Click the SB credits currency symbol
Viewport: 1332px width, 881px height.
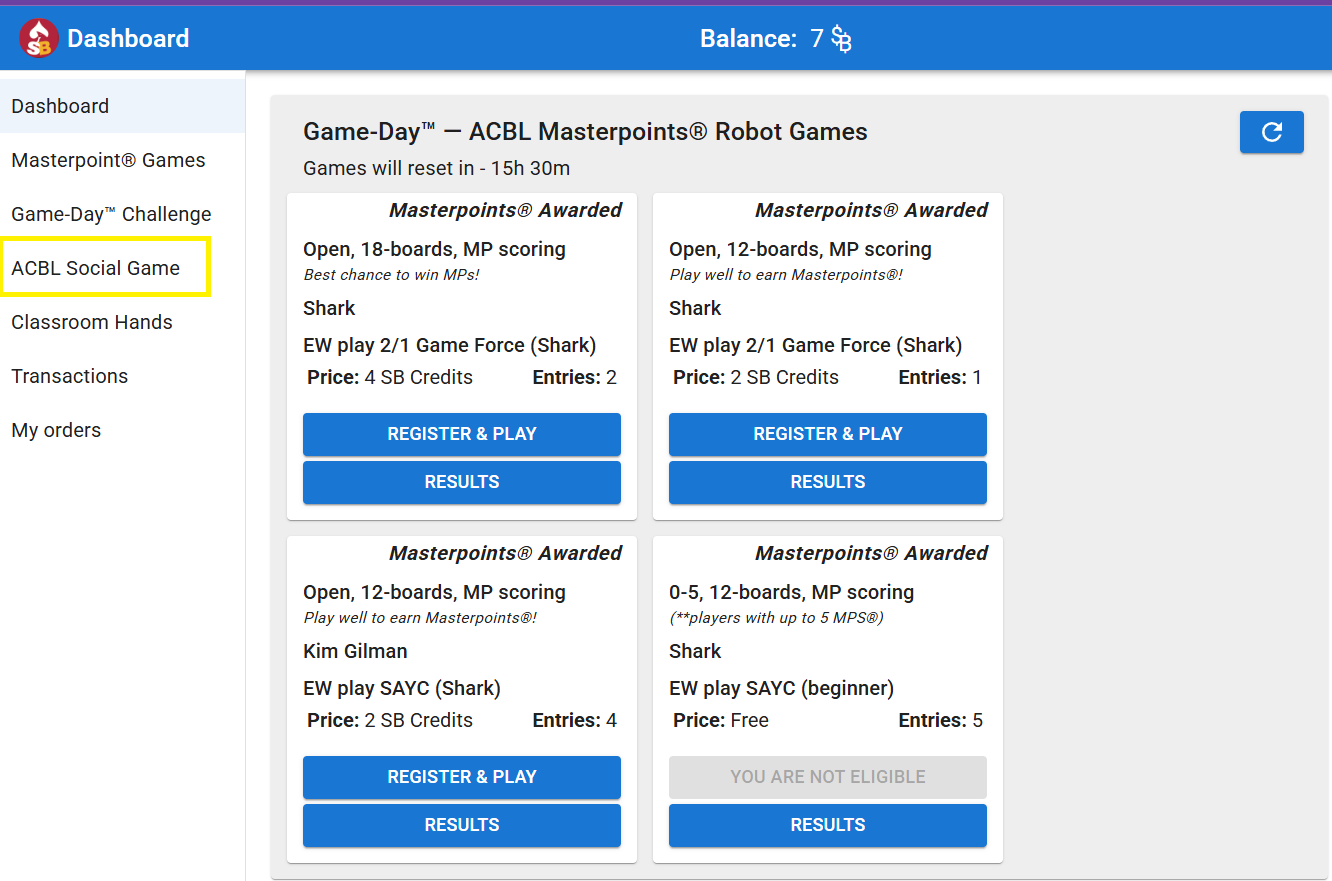point(842,39)
